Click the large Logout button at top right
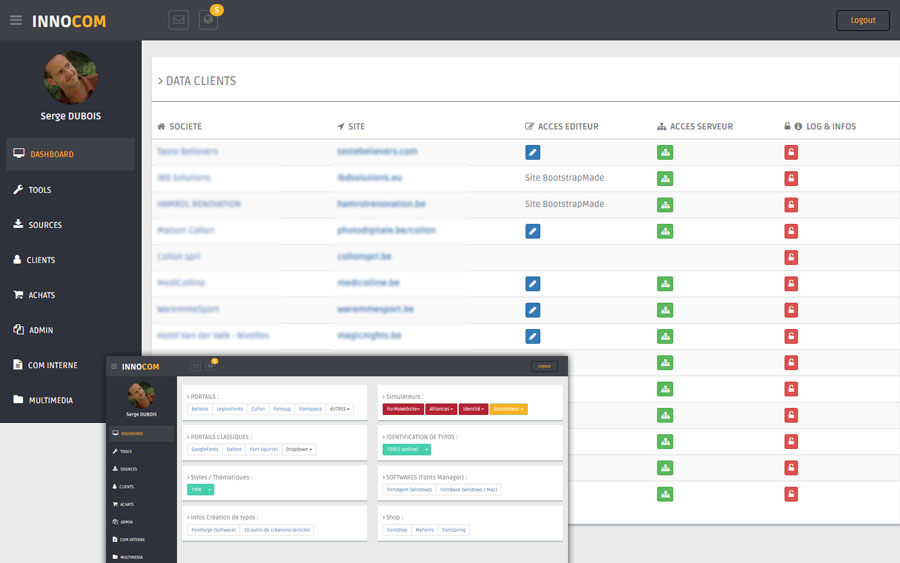Viewport: 900px width, 563px height. 862,20
